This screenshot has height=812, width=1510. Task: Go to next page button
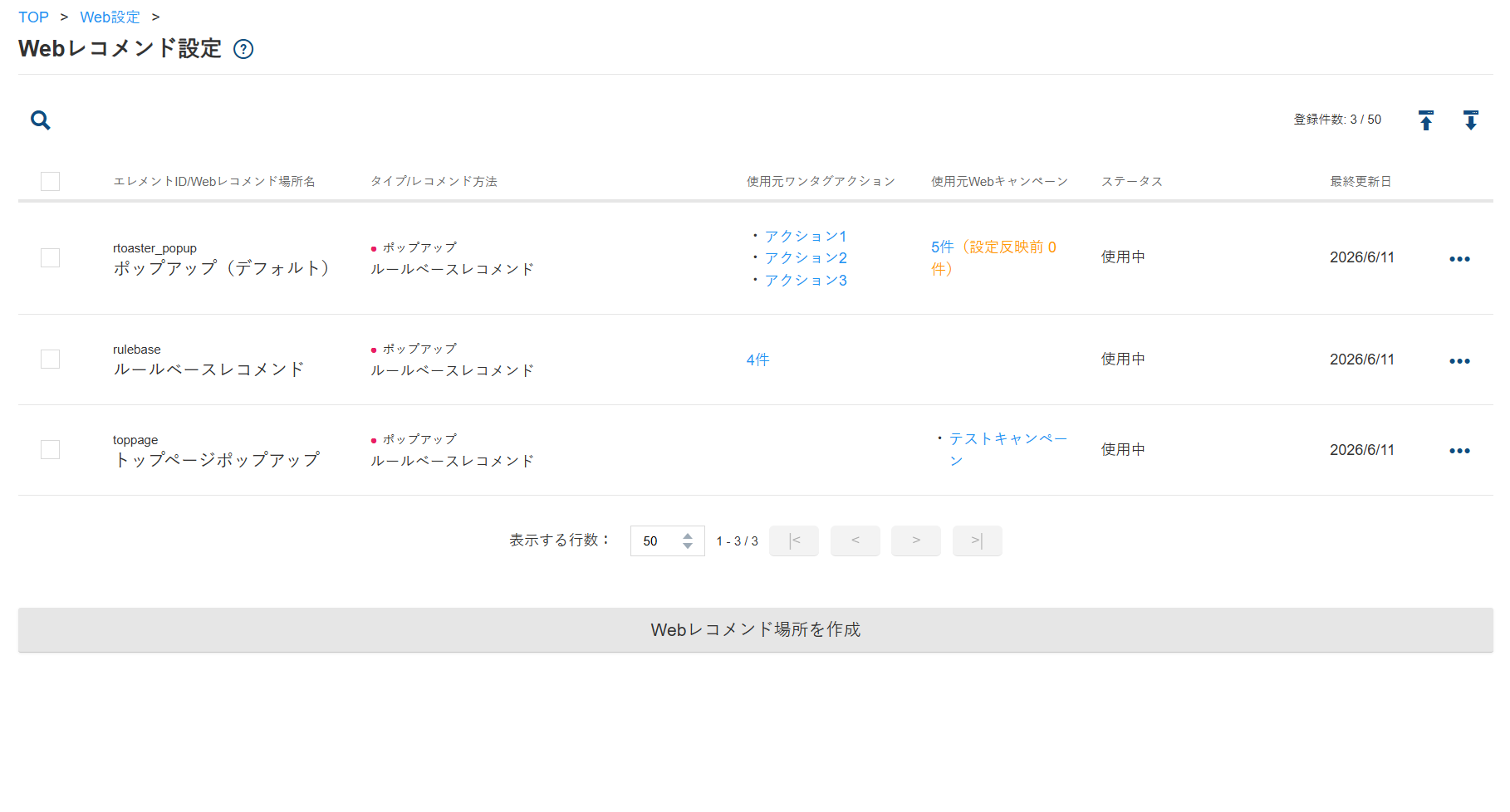click(916, 541)
